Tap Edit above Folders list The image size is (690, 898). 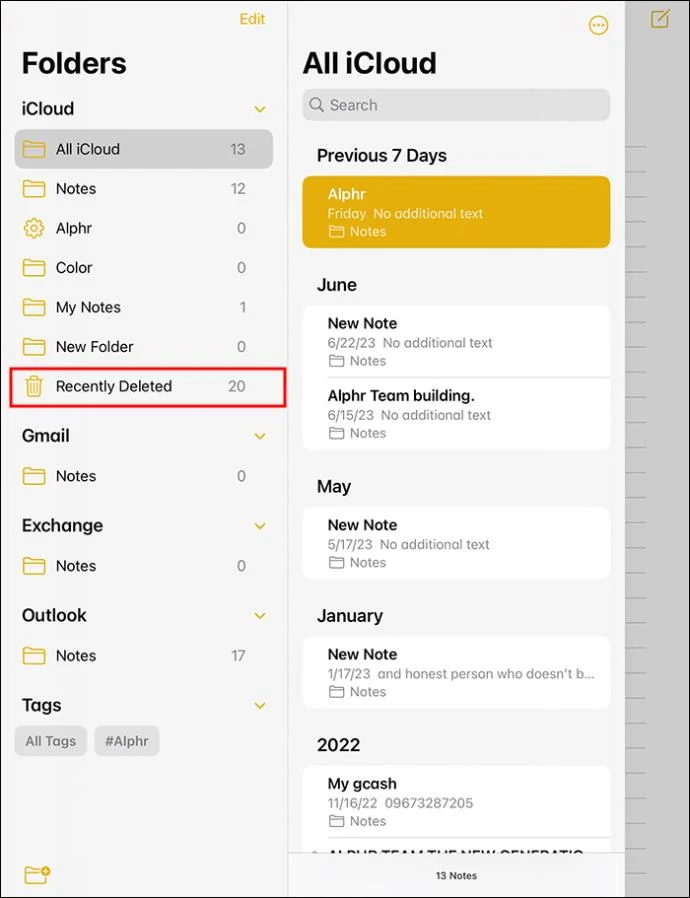252,19
